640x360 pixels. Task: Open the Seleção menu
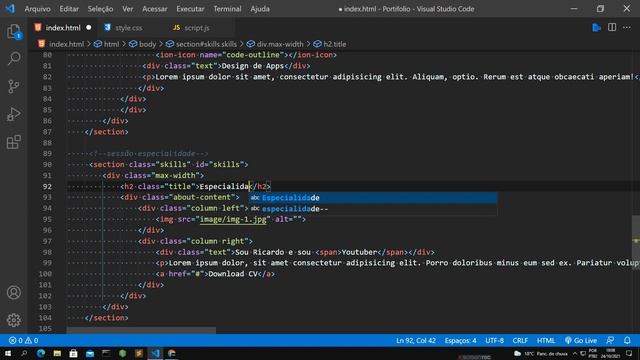(100, 9)
